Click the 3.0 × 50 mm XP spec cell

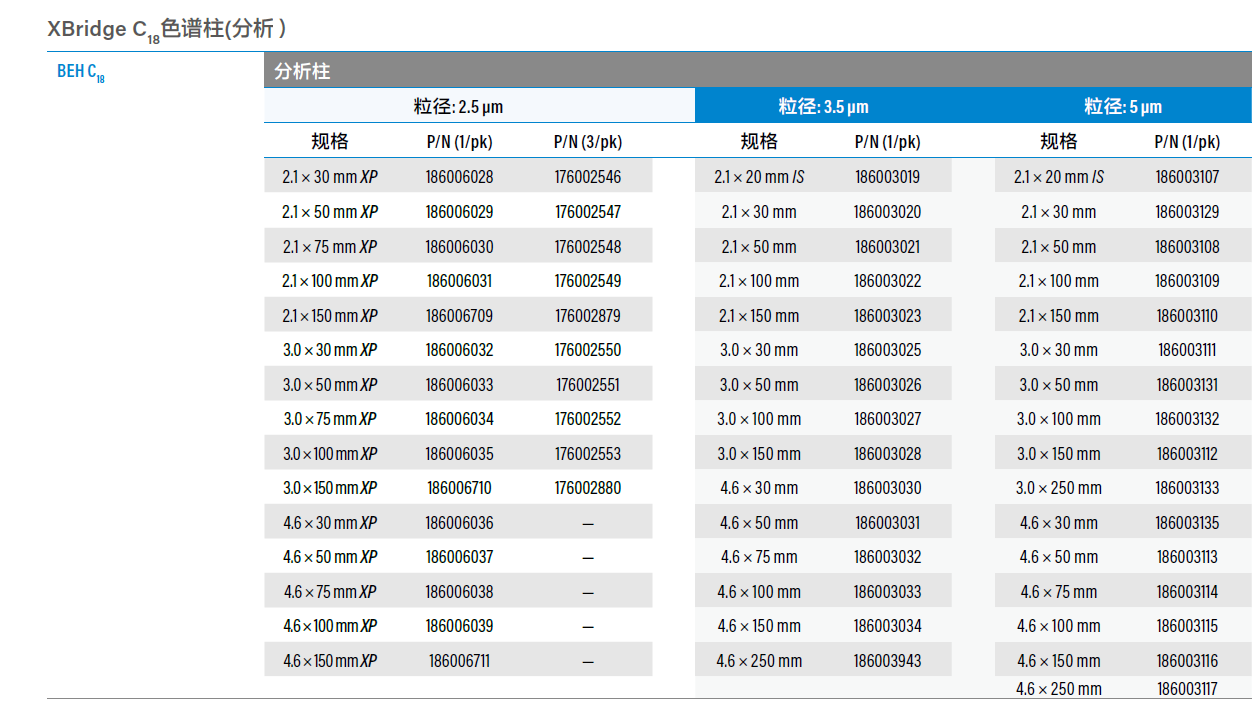[330, 385]
